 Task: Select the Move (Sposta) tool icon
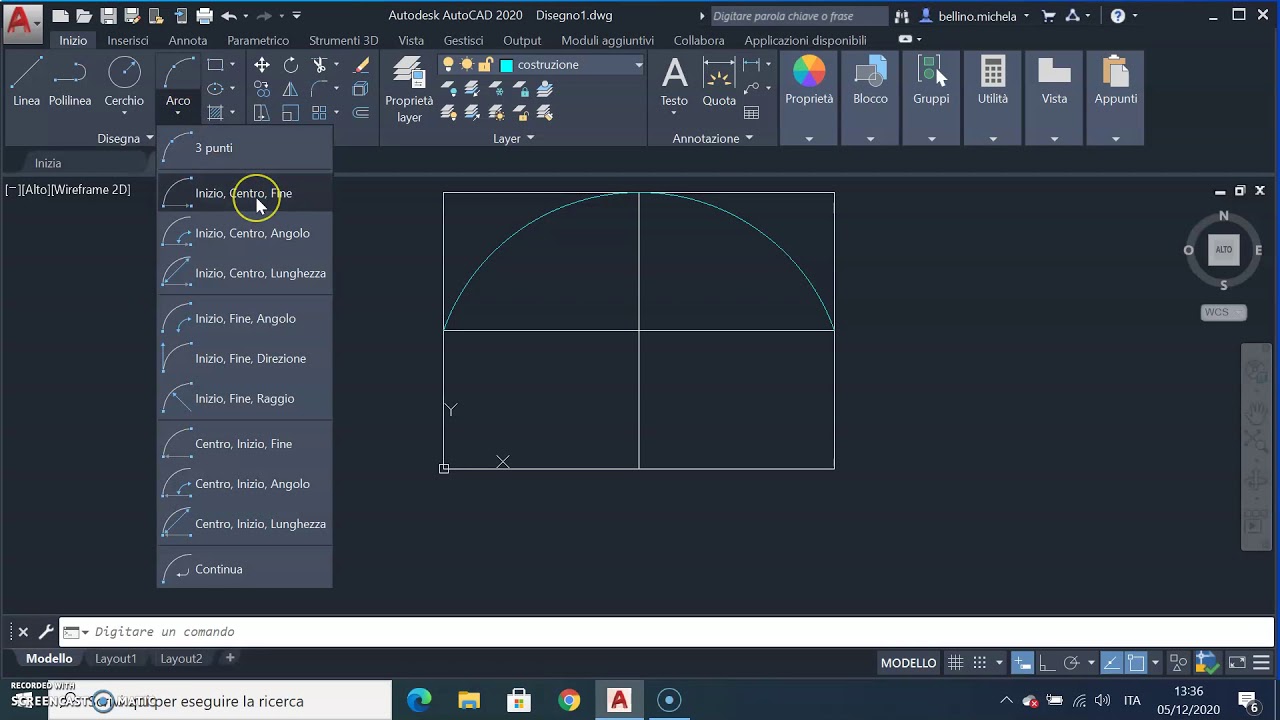[x=262, y=65]
